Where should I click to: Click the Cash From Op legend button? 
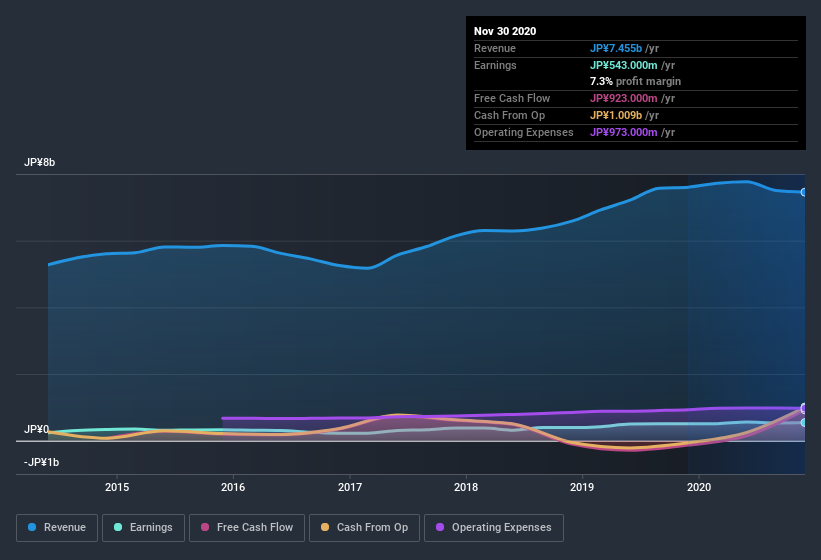coord(364,527)
